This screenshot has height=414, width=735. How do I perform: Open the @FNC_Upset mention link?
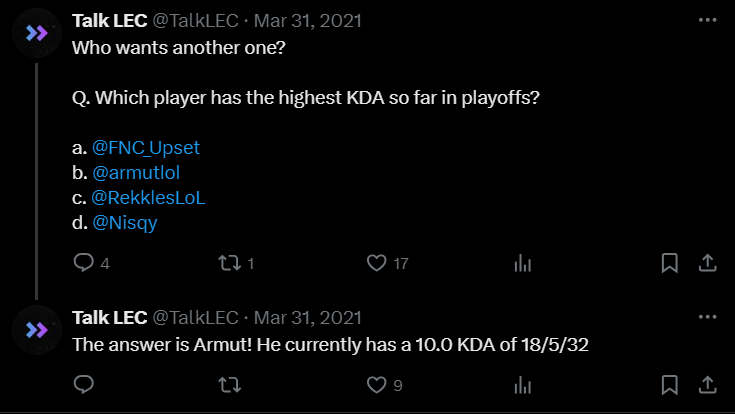point(146,147)
